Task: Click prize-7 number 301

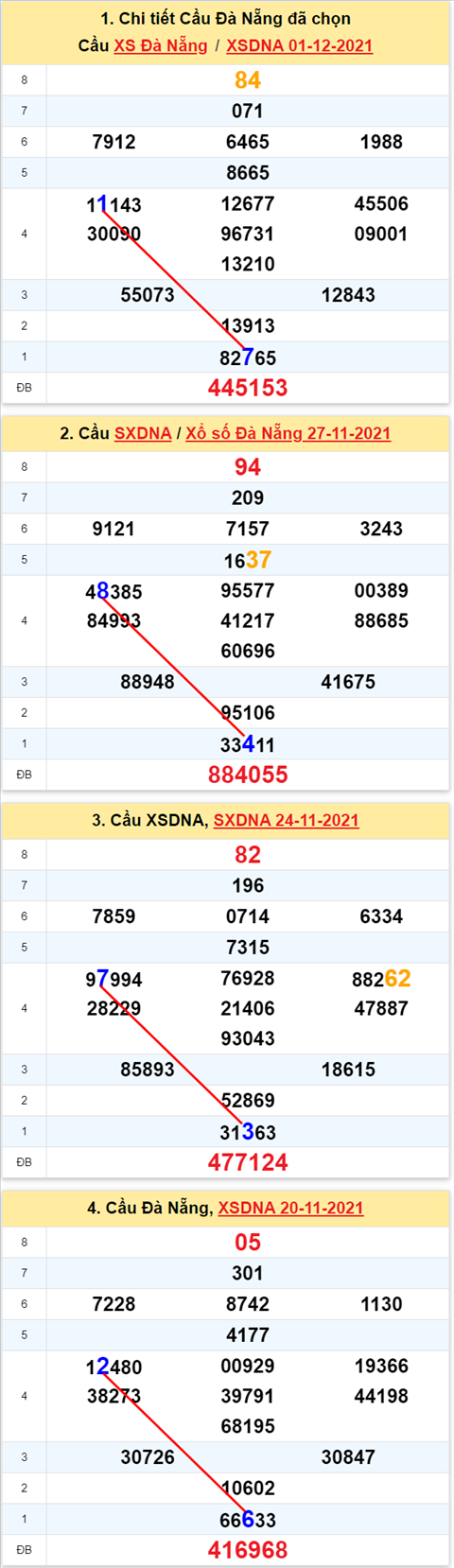Action: click(x=248, y=1273)
